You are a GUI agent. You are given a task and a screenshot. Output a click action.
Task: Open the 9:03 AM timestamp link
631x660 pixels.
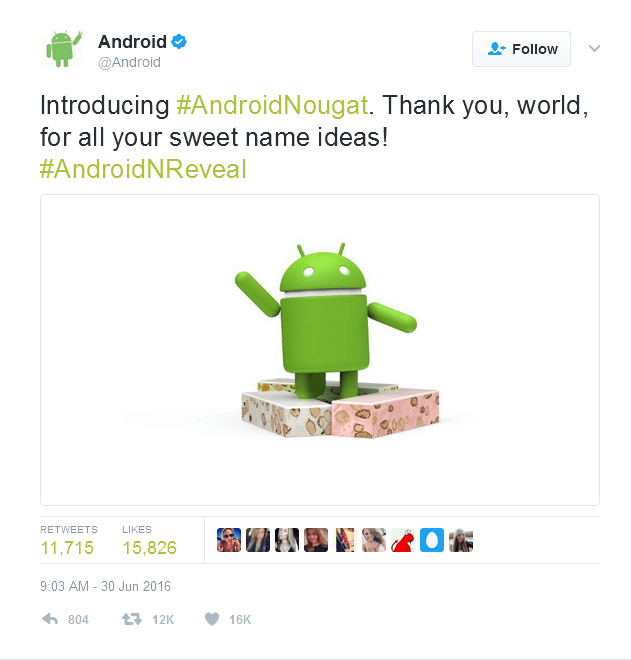105,586
